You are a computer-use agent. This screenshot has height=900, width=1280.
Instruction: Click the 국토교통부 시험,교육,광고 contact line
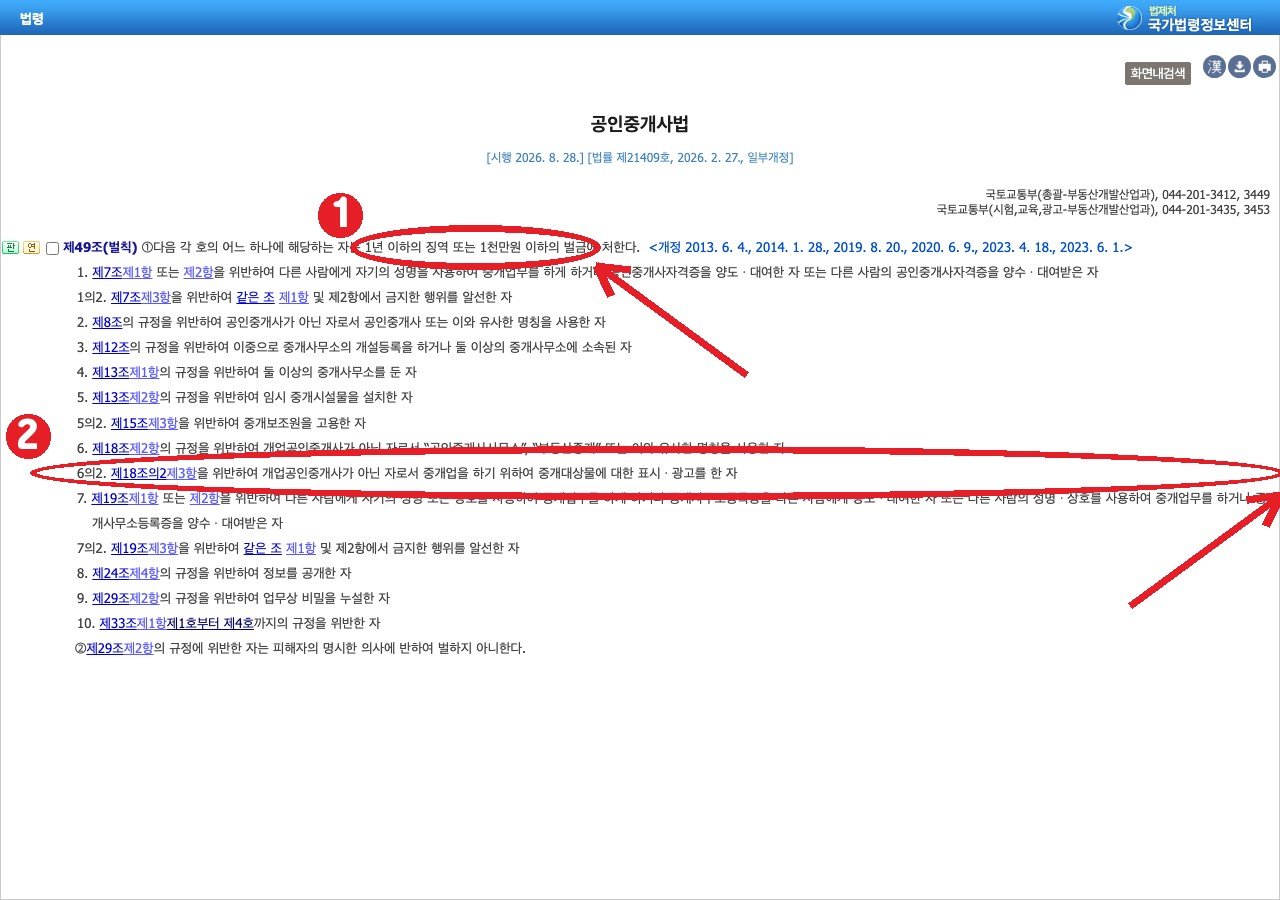pos(1103,210)
